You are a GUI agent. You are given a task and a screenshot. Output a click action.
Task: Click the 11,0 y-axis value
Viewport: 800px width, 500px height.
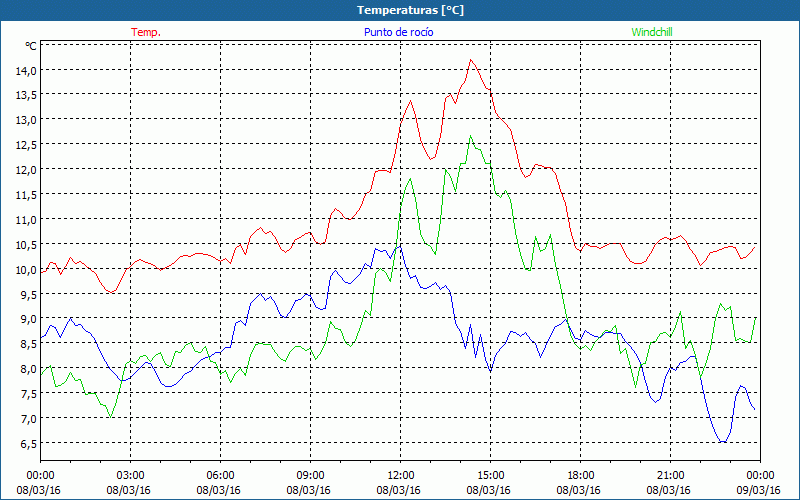pyautogui.click(x=26, y=220)
